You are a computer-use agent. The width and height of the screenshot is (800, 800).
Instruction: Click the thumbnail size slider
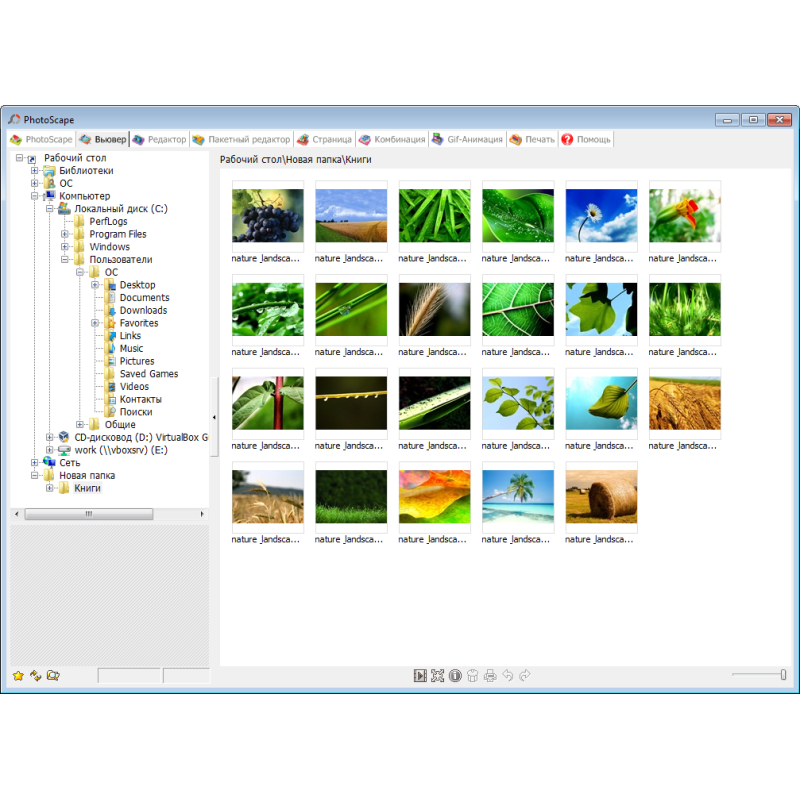[x=782, y=675]
